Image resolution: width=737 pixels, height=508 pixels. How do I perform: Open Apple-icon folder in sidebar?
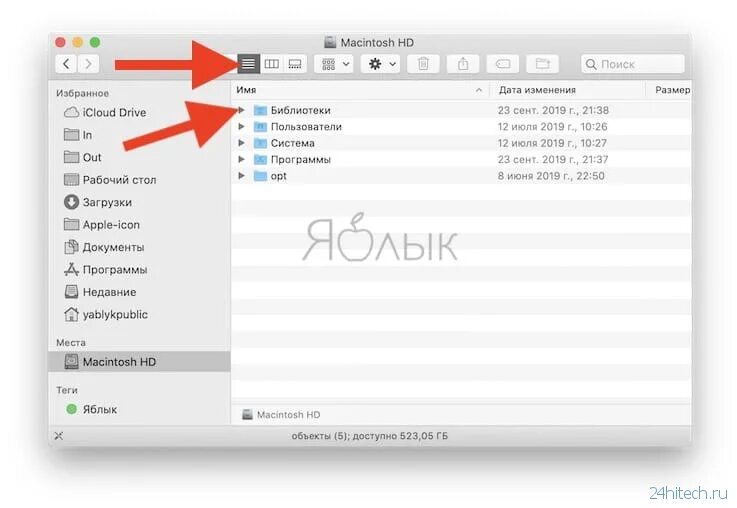click(x=102, y=225)
